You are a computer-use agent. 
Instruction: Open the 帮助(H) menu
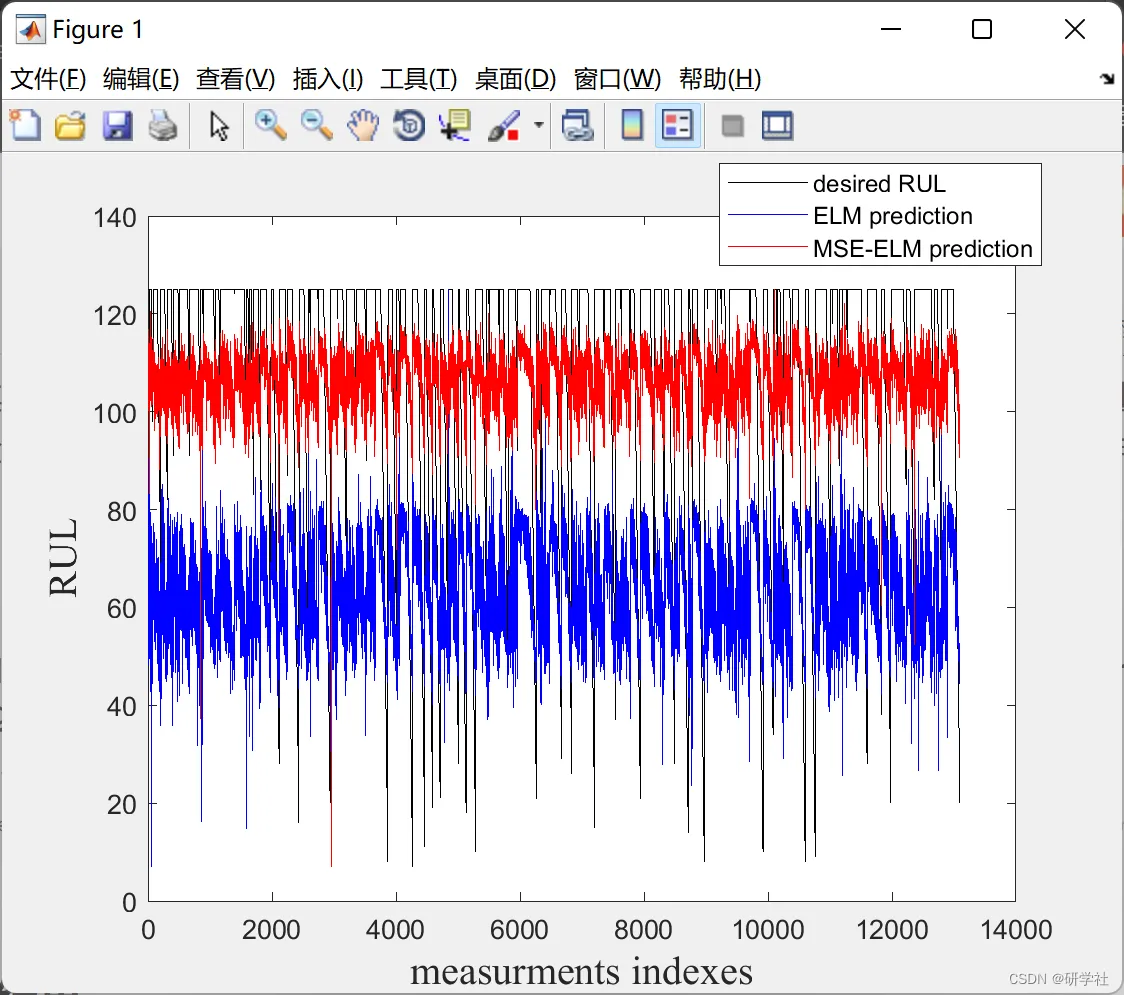click(720, 79)
